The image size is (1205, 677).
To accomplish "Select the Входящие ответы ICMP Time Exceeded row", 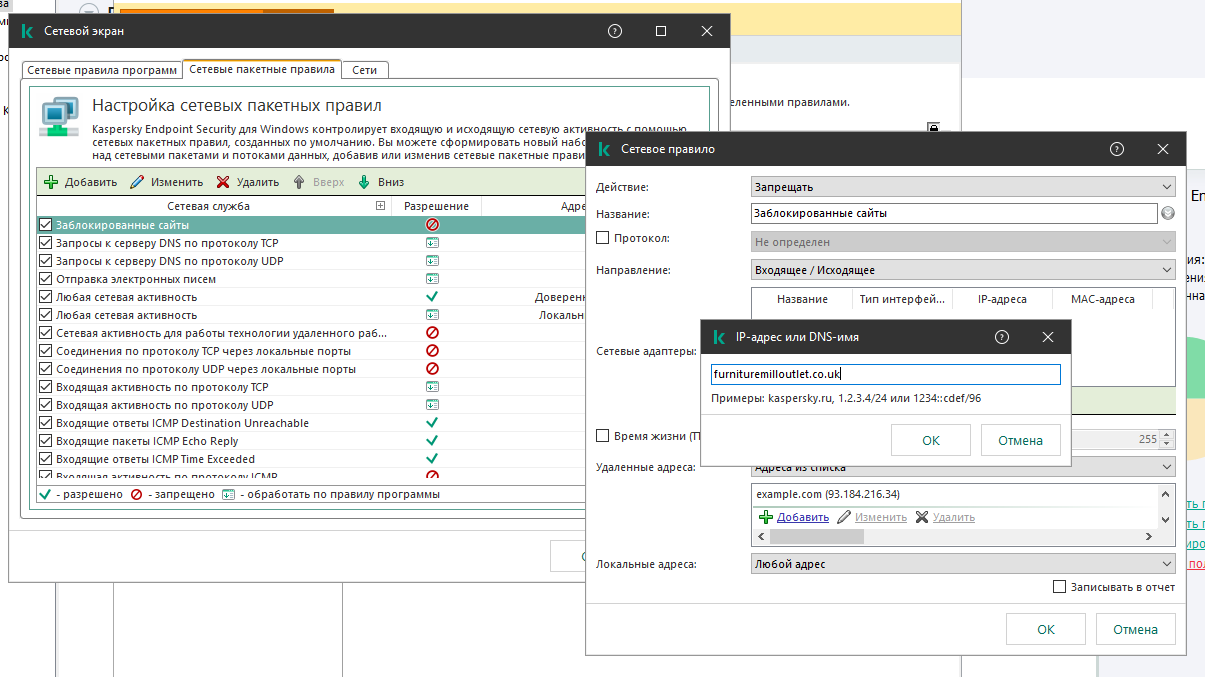I will (310, 459).
